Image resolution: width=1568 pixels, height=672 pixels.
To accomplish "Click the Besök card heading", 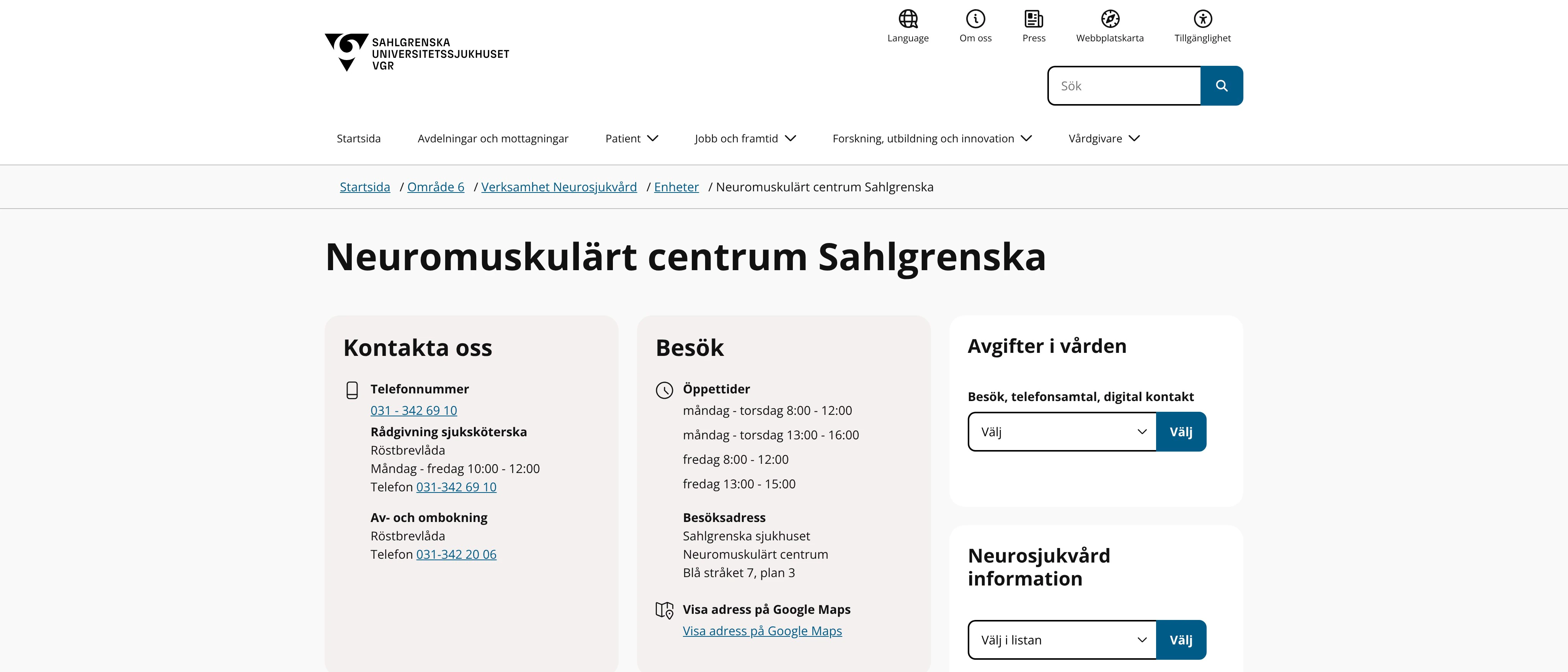I will pyautogui.click(x=690, y=348).
